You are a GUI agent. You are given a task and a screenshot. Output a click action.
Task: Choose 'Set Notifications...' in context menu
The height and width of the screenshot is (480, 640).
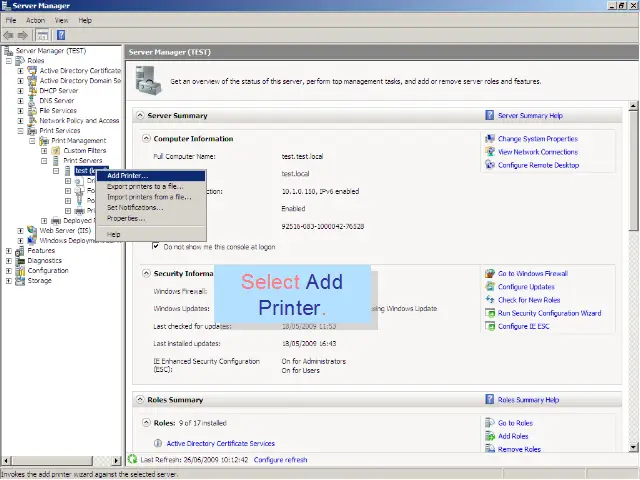[151, 207]
